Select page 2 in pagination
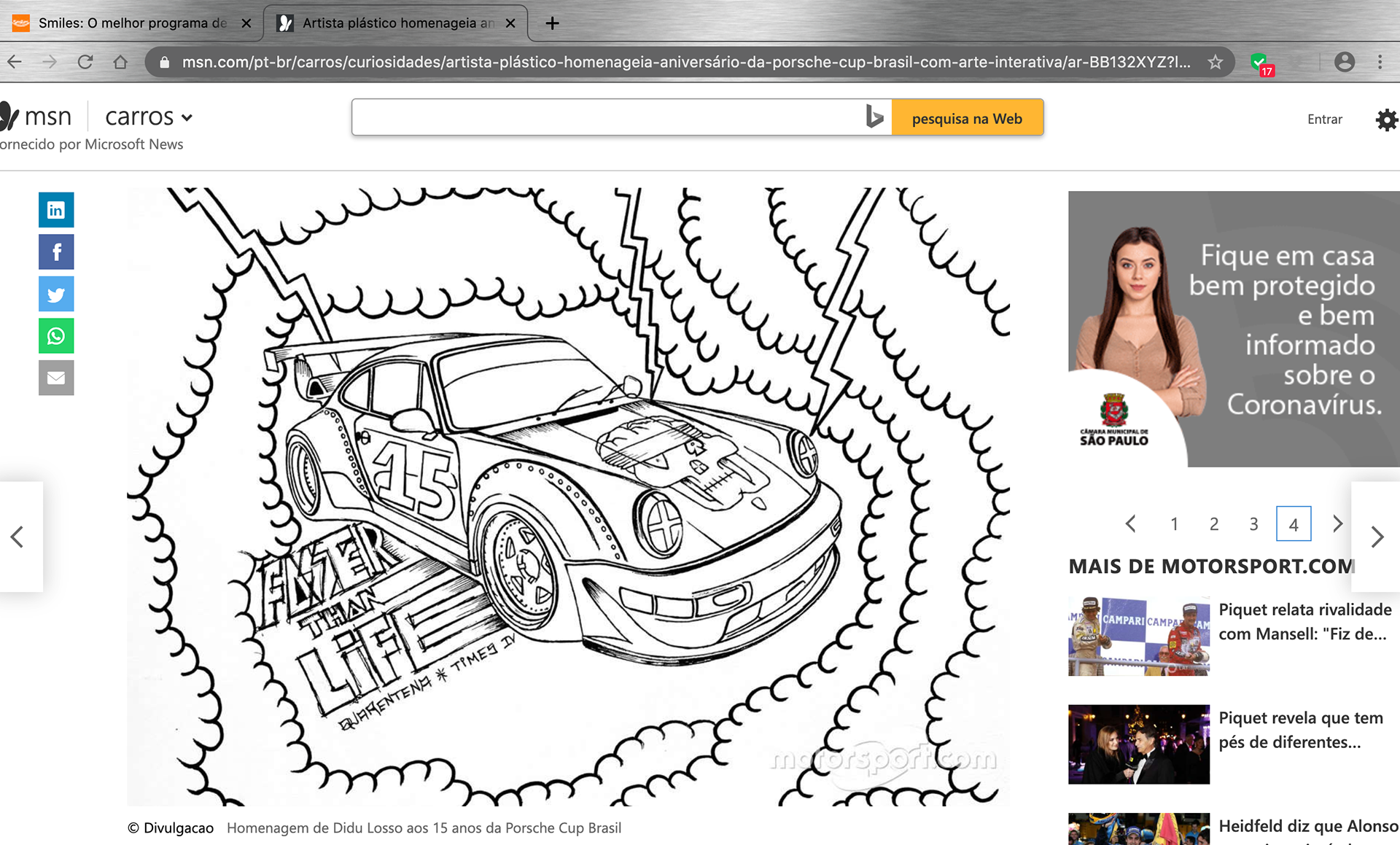The height and width of the screenshot is (845, 1400). (1214, 524)
